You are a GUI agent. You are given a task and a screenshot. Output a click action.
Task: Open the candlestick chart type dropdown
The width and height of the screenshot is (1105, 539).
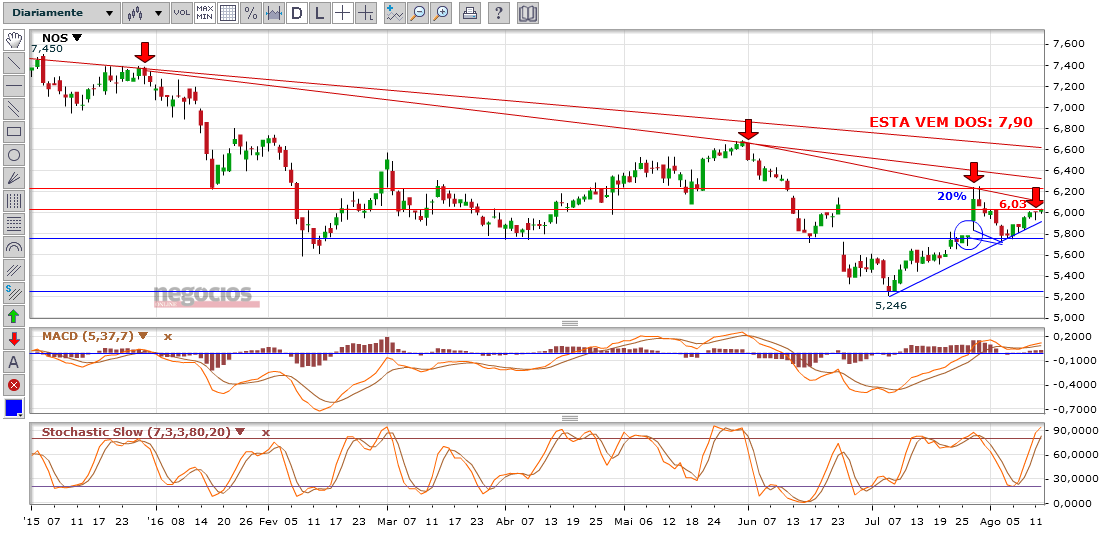tap(146, 13)
